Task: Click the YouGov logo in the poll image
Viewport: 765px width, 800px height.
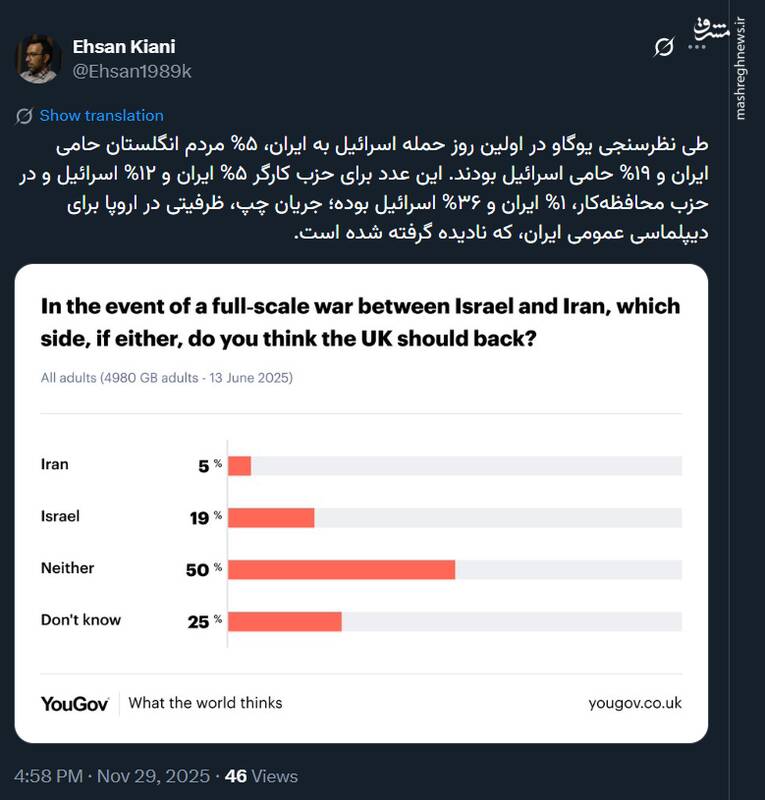Action: tap(76, 702)
